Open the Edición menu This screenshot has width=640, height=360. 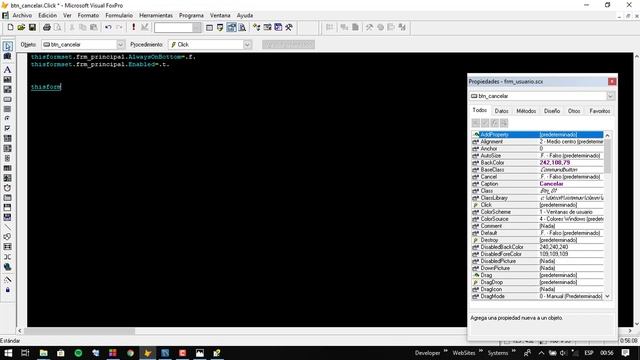coord(48,15)
